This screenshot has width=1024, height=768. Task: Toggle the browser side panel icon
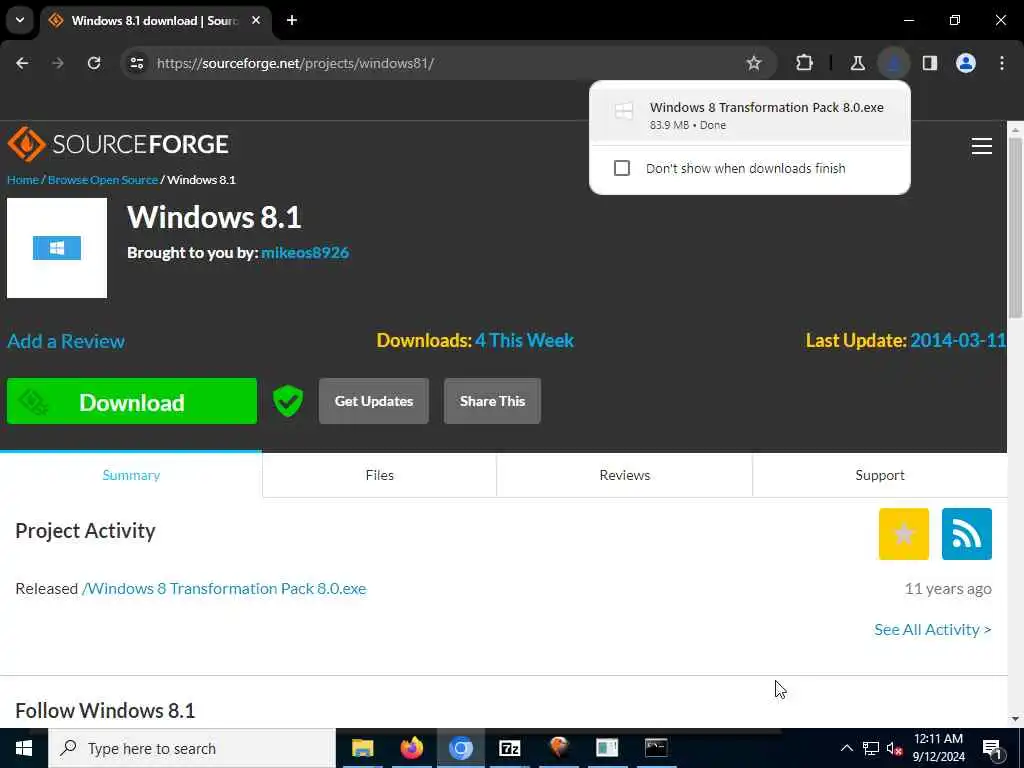[x=930, y=63]
